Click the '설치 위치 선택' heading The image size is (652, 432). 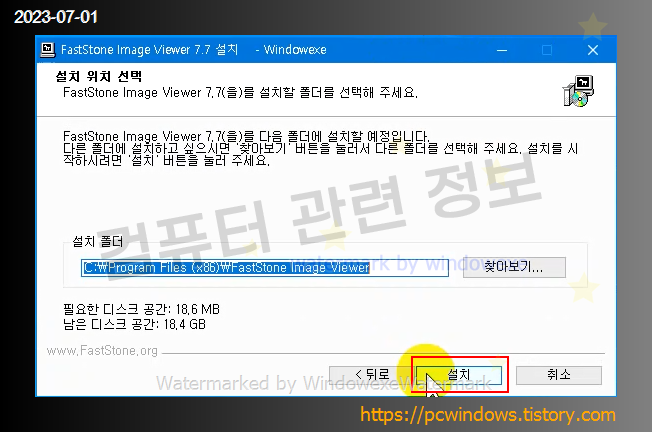point(99,77)
